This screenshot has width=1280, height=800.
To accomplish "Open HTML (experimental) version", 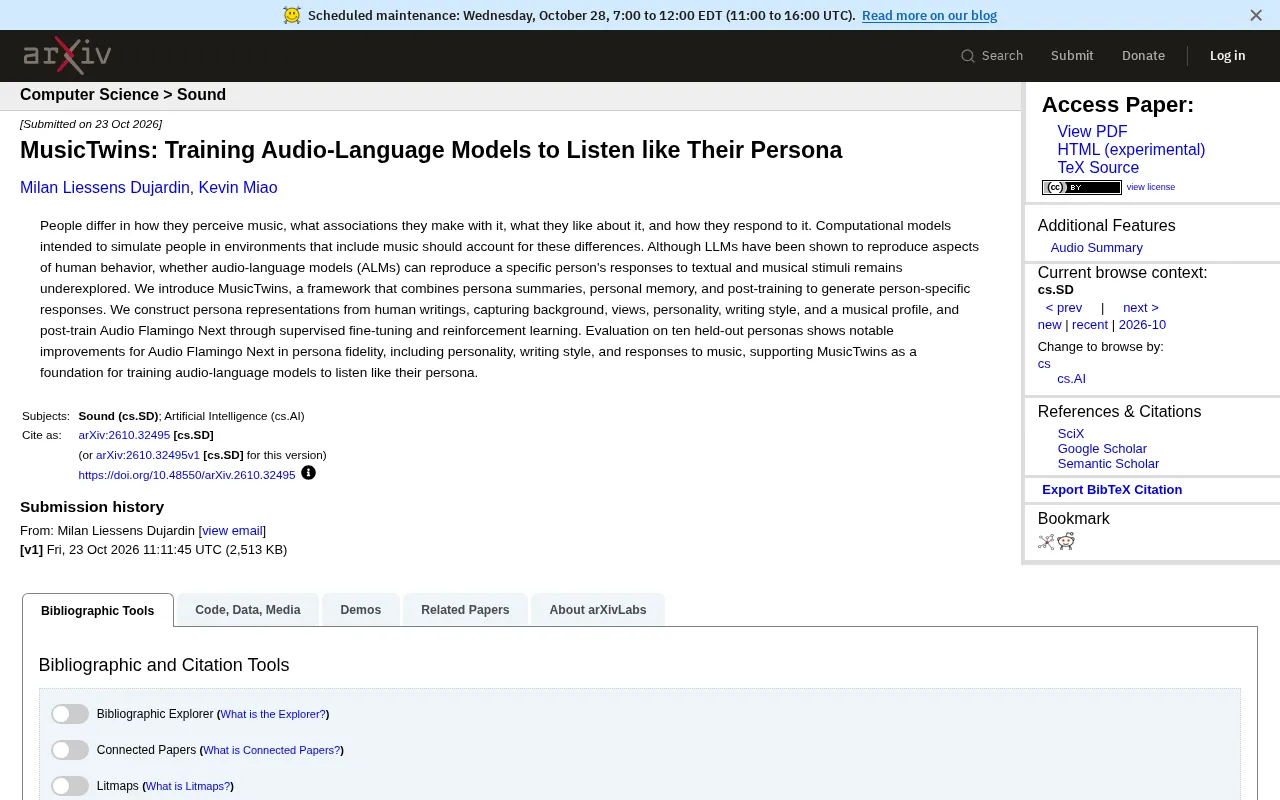I will pos(1131,150).
